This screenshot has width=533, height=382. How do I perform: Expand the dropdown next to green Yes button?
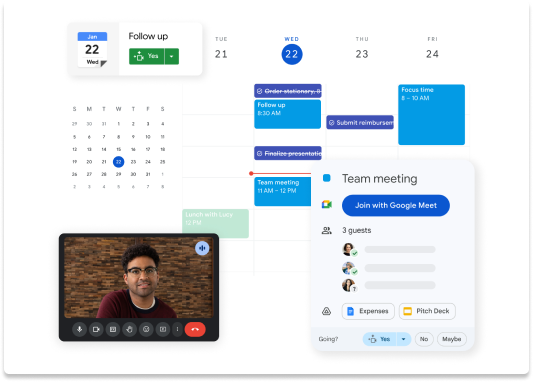tap(172, 56)
